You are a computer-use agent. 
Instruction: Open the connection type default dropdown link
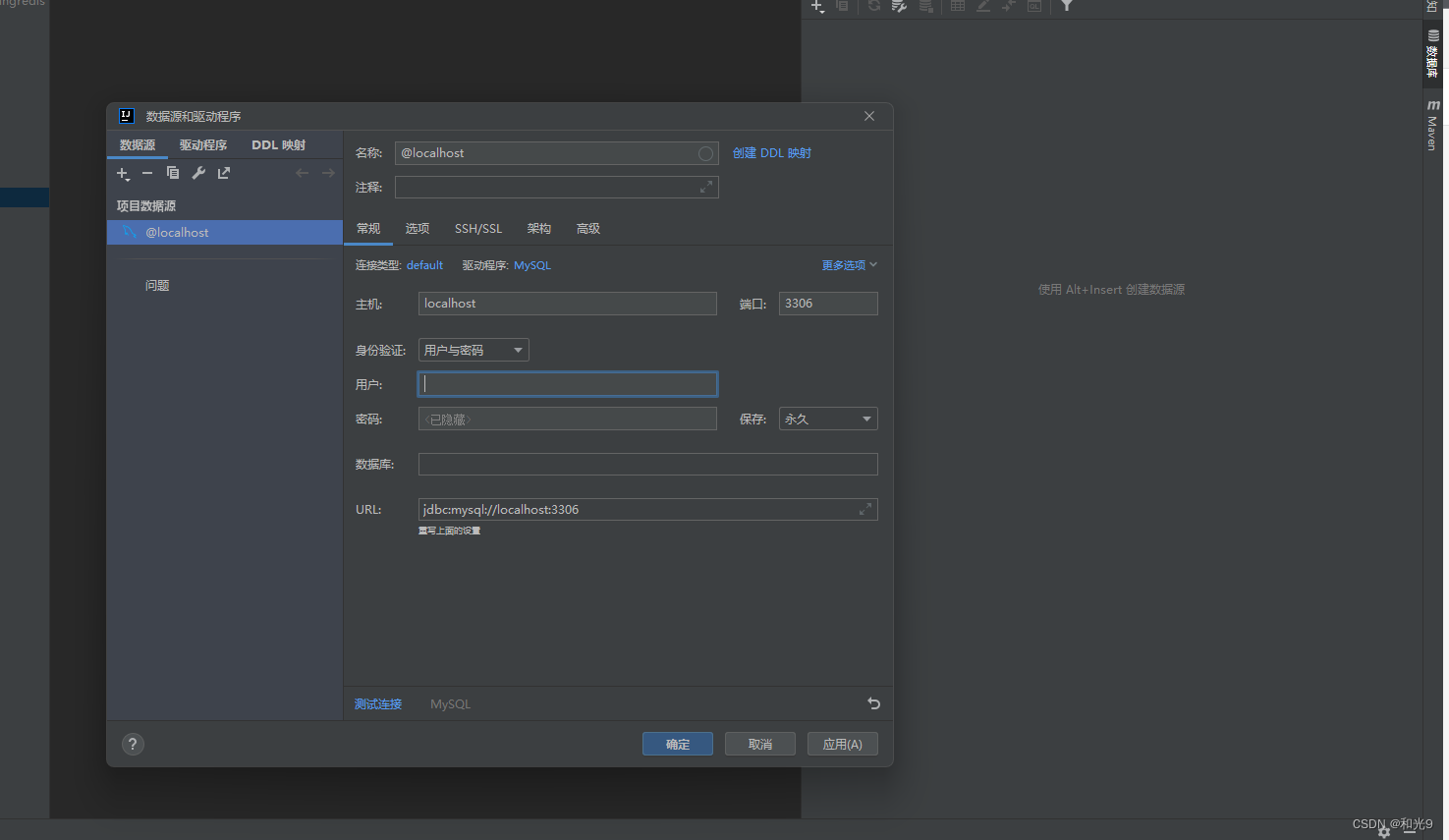[x=424, y=265]
